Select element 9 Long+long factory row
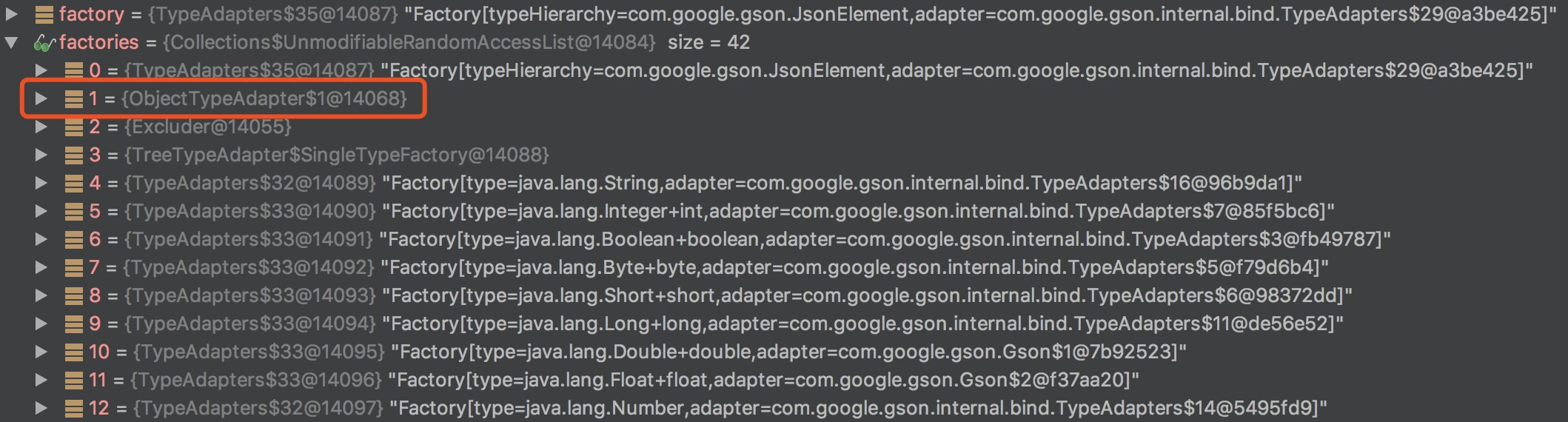 (x=716, y=324)
